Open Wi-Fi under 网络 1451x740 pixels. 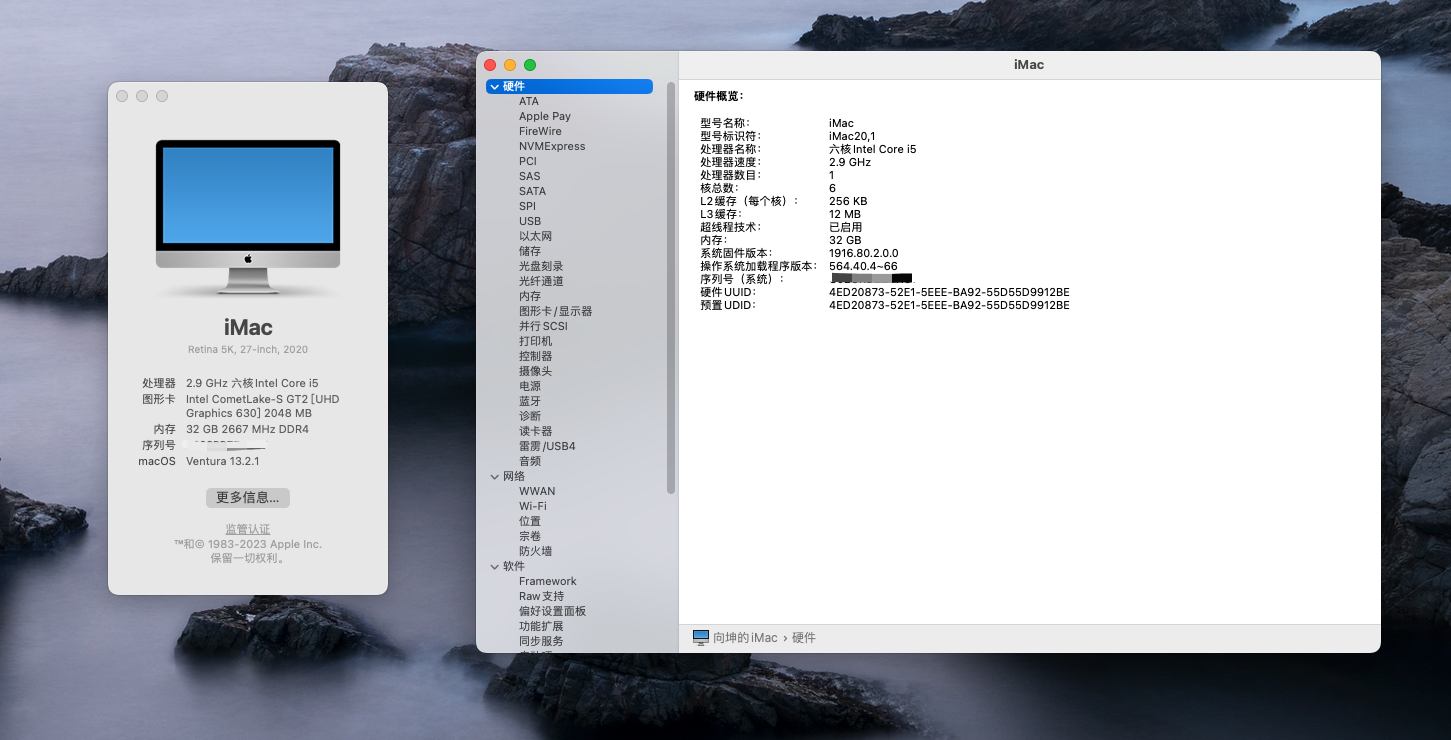pos(533,506)
